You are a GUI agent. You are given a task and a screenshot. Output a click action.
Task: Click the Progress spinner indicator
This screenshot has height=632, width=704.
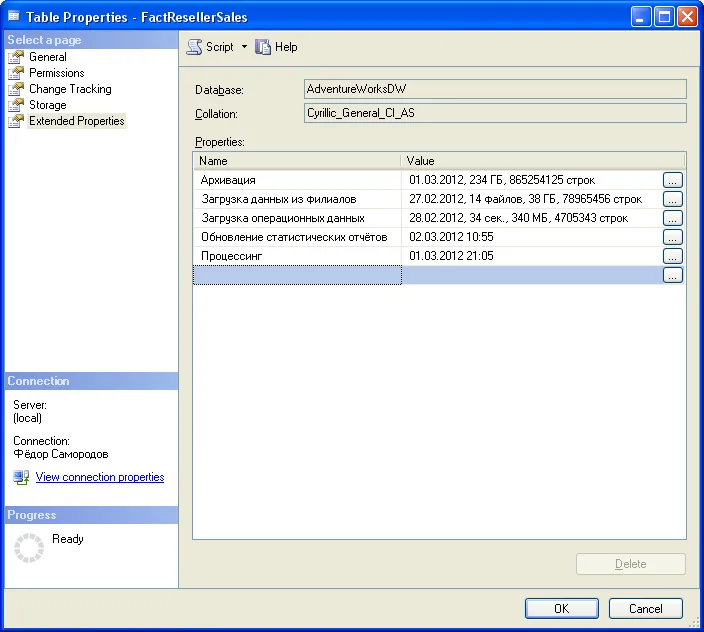[29, 548]
